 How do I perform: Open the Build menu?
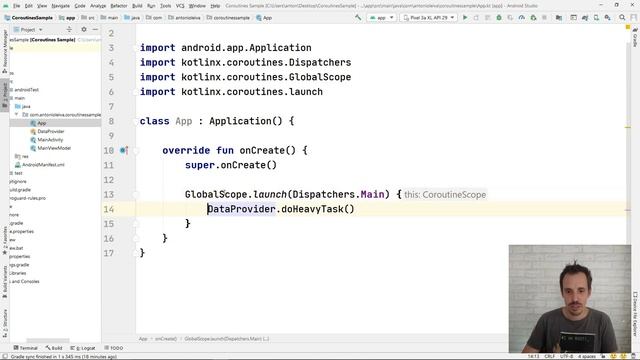pos(137,6)
